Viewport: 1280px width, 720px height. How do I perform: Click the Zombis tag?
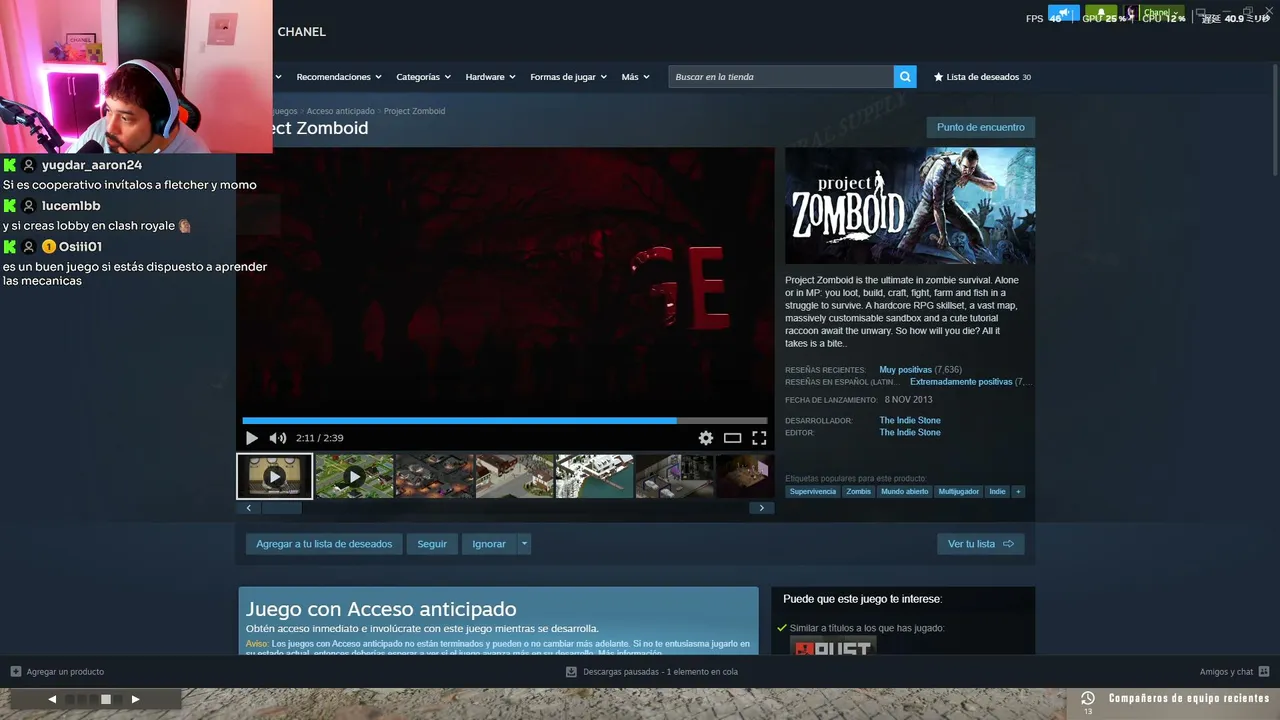point(858,492)
